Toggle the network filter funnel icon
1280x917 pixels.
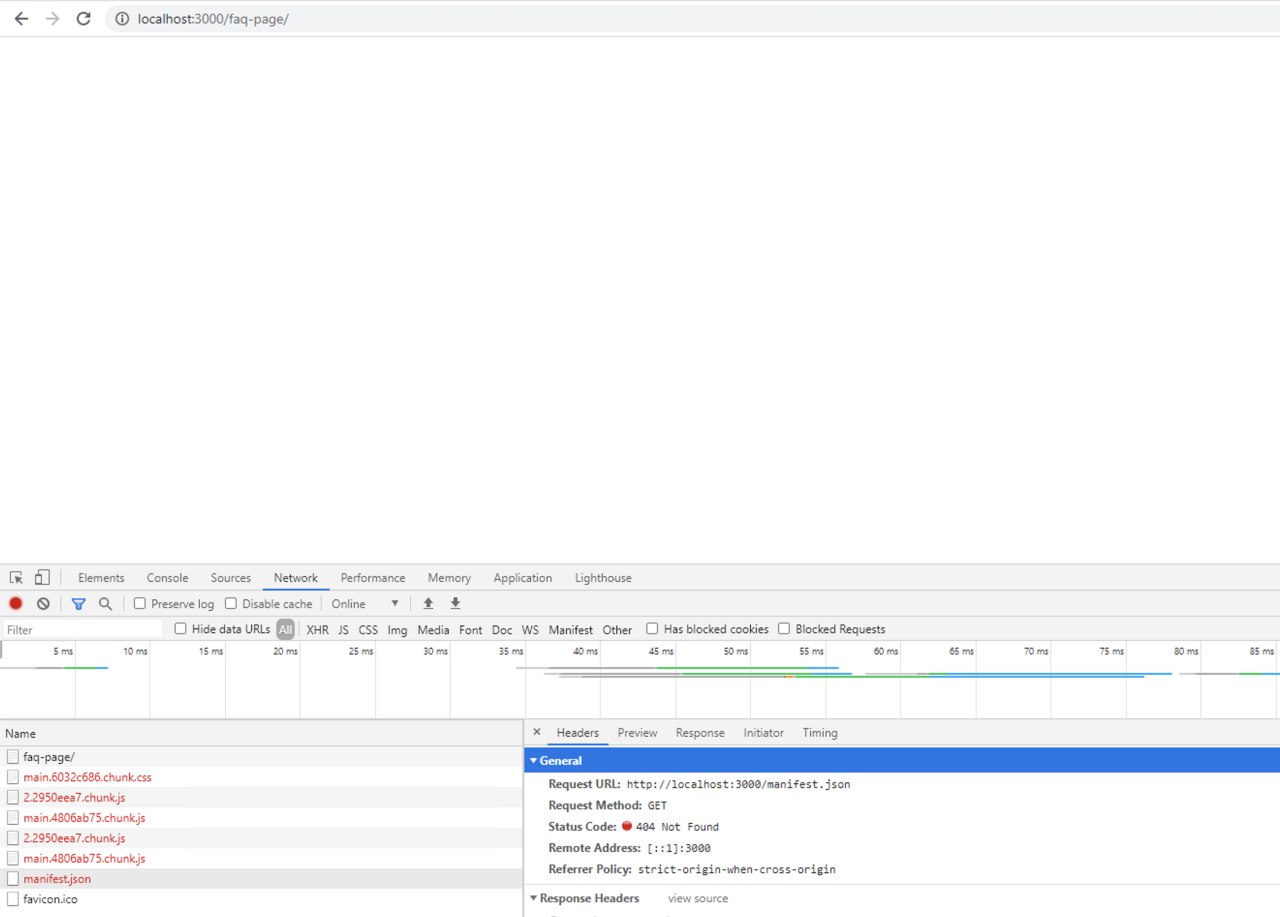coord(78,604)
